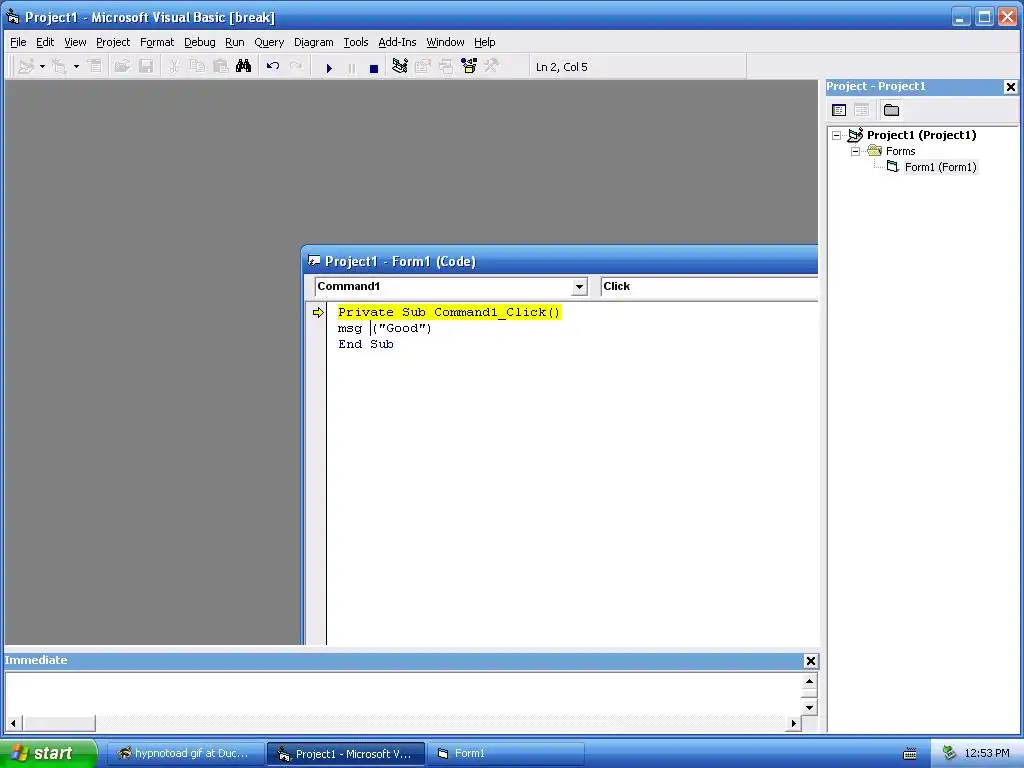1024x768 pixels.
Task: Stop execution with the End button
Action: pos(374,67)
